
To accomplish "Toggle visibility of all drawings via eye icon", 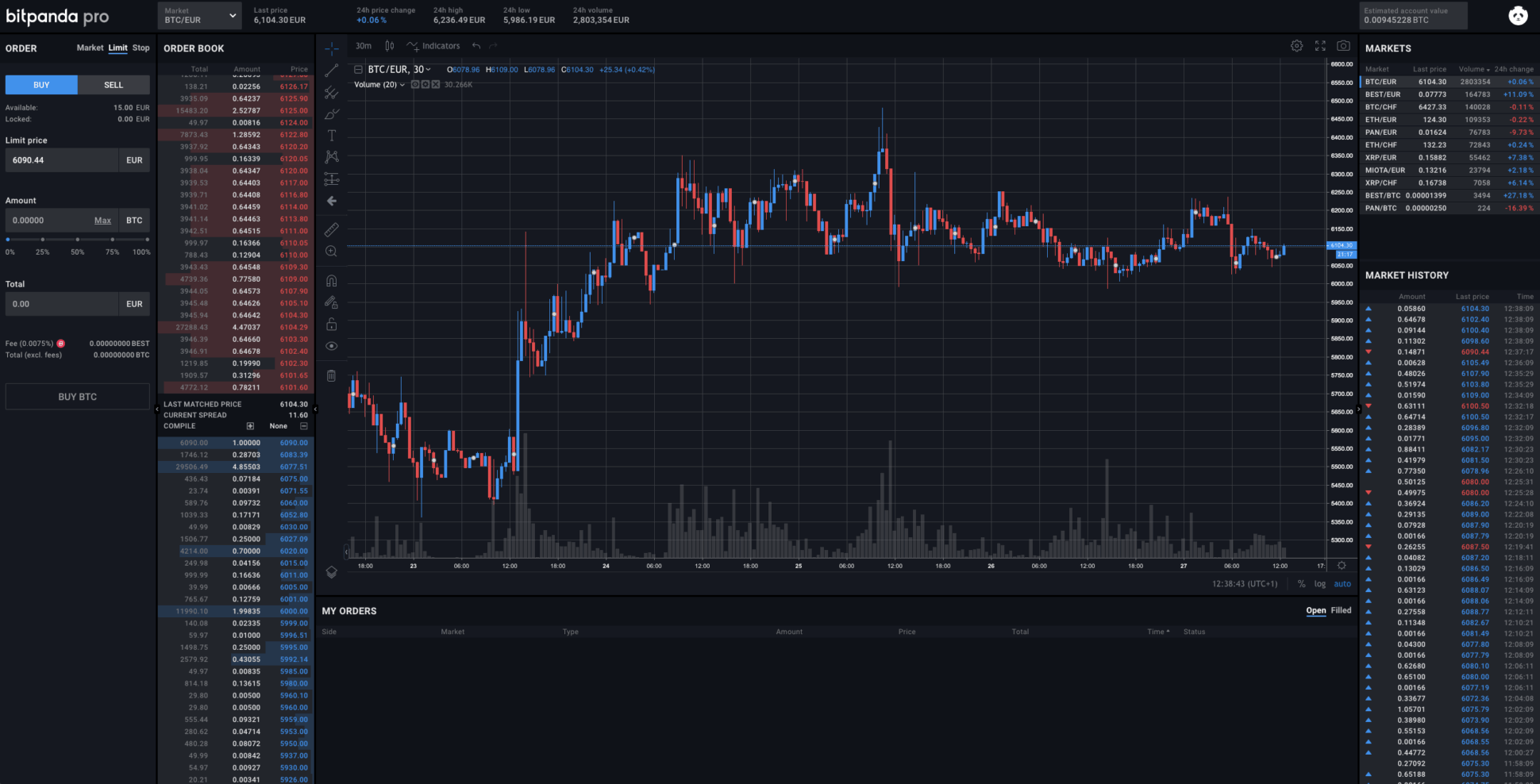I will pyautogui.click(x=332, y=346).
